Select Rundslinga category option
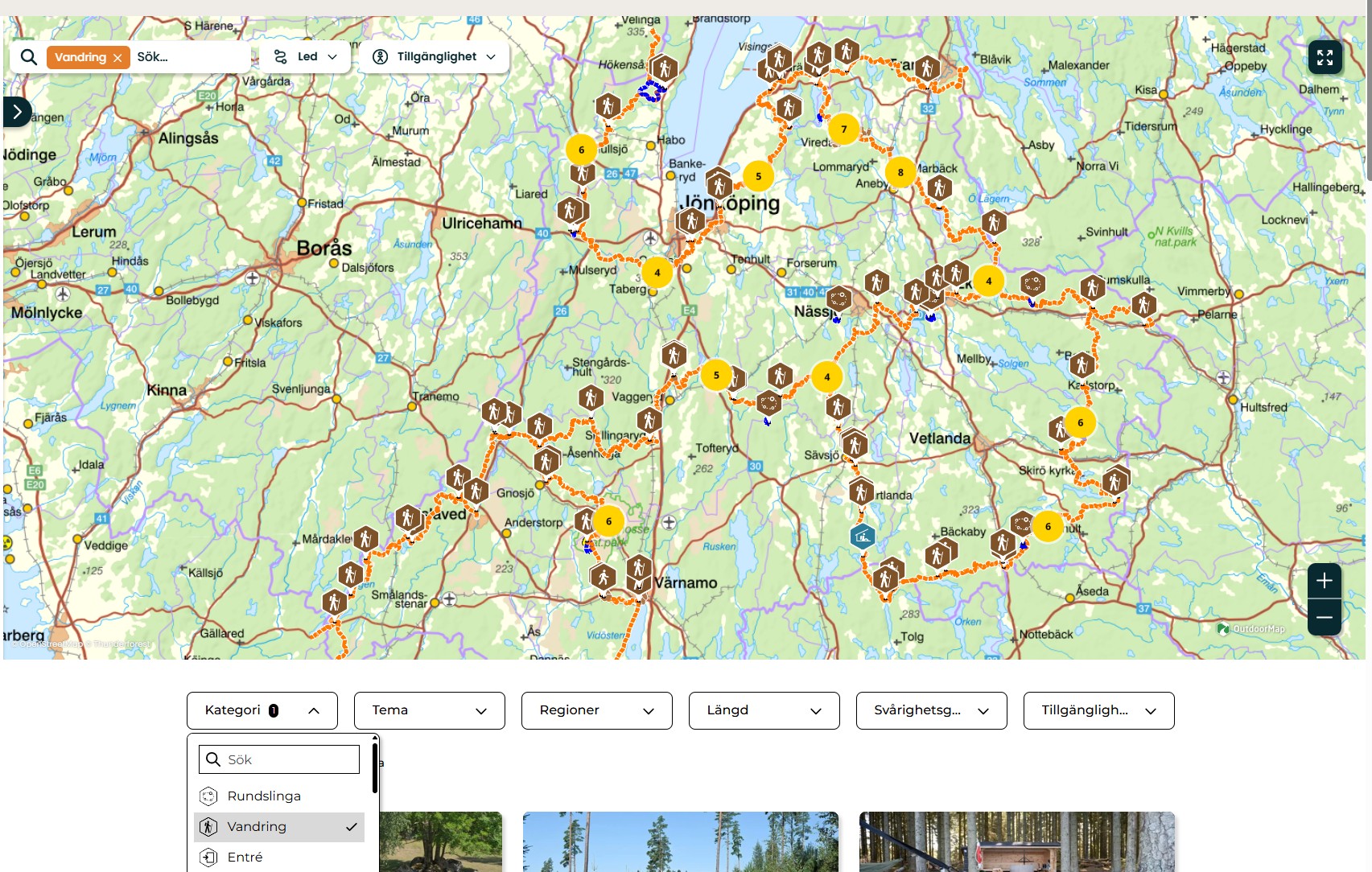 264,796
